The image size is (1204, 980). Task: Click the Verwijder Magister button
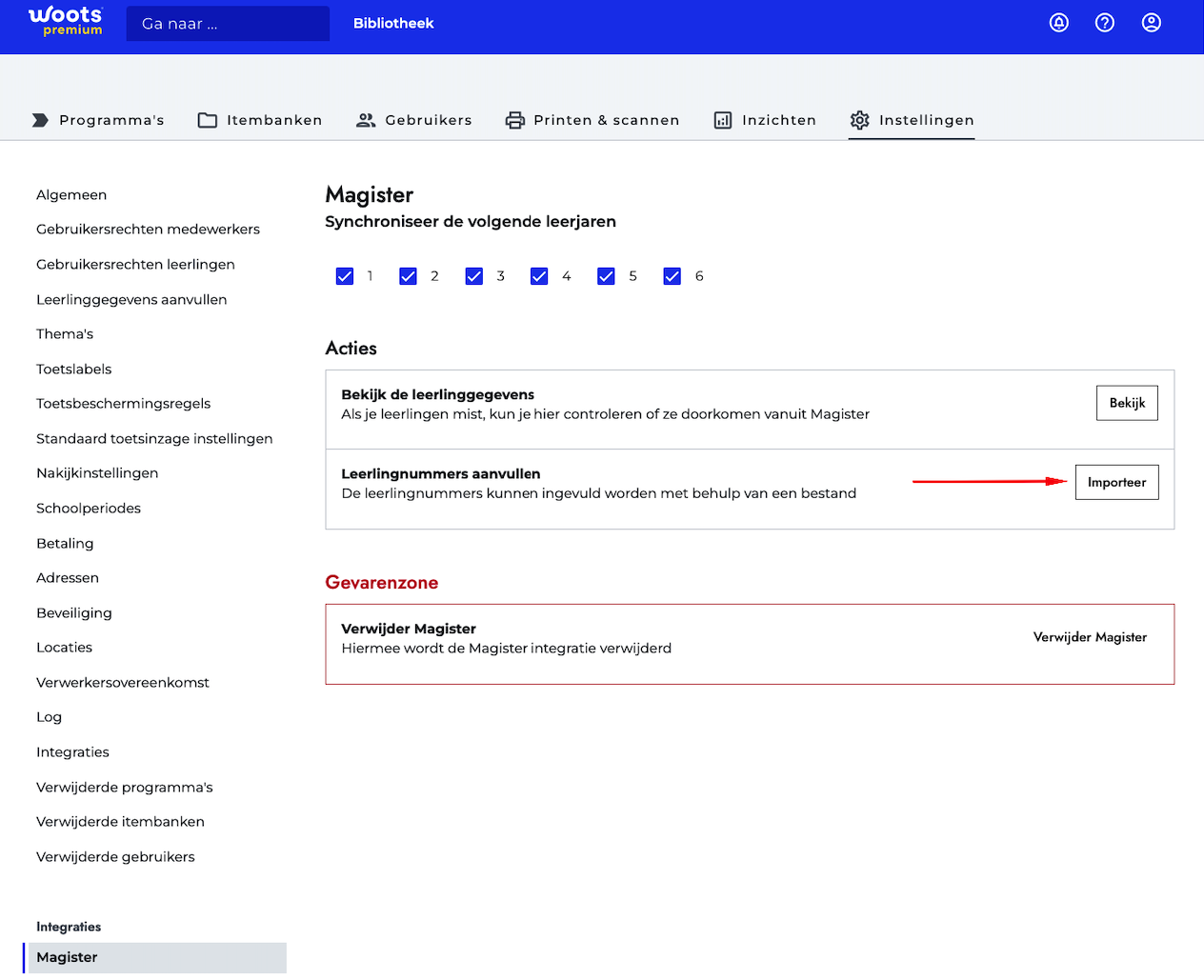tap(1090, 637)
